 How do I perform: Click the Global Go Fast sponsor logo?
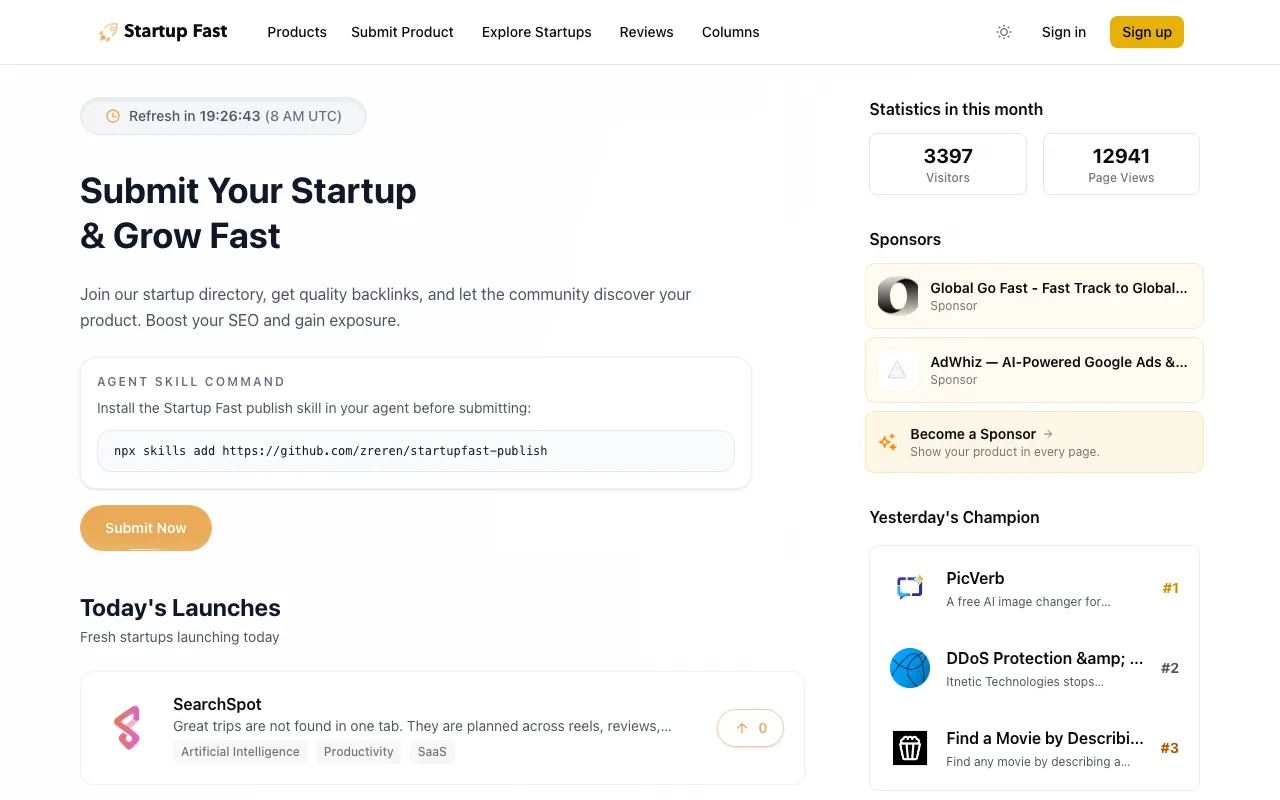(897, 296)
